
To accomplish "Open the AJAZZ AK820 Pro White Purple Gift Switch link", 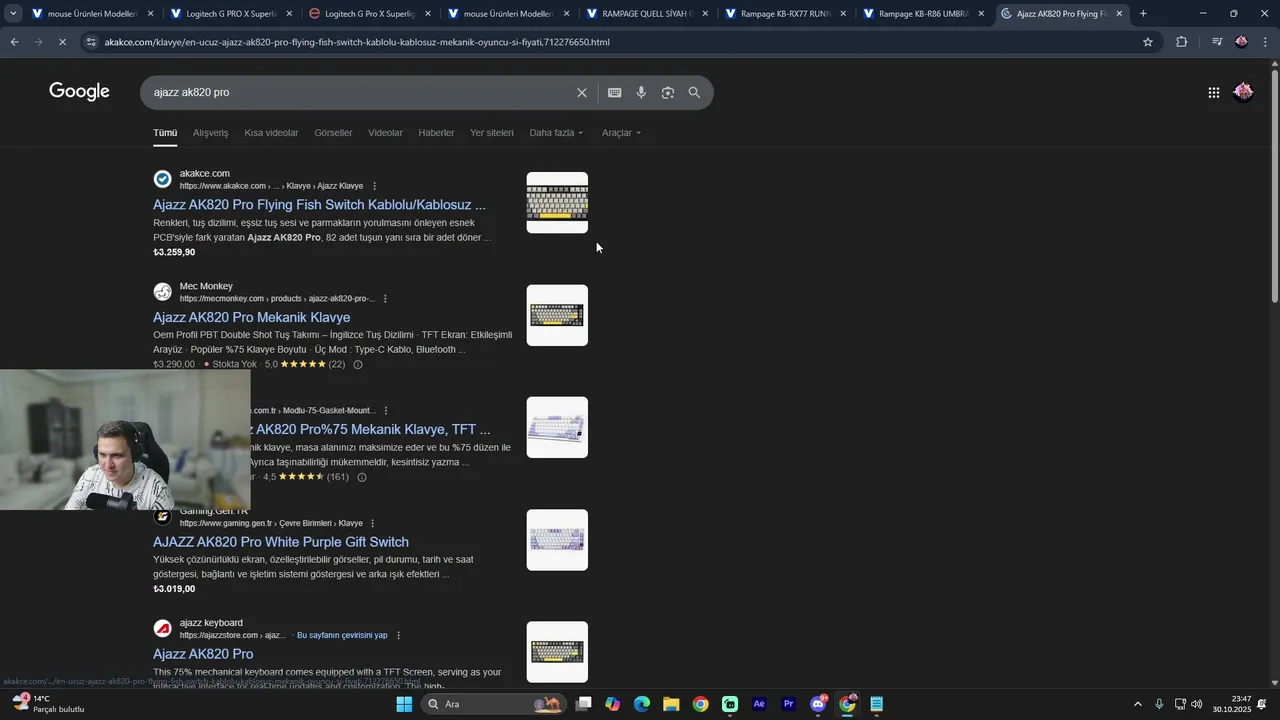I will pos(281,542).
